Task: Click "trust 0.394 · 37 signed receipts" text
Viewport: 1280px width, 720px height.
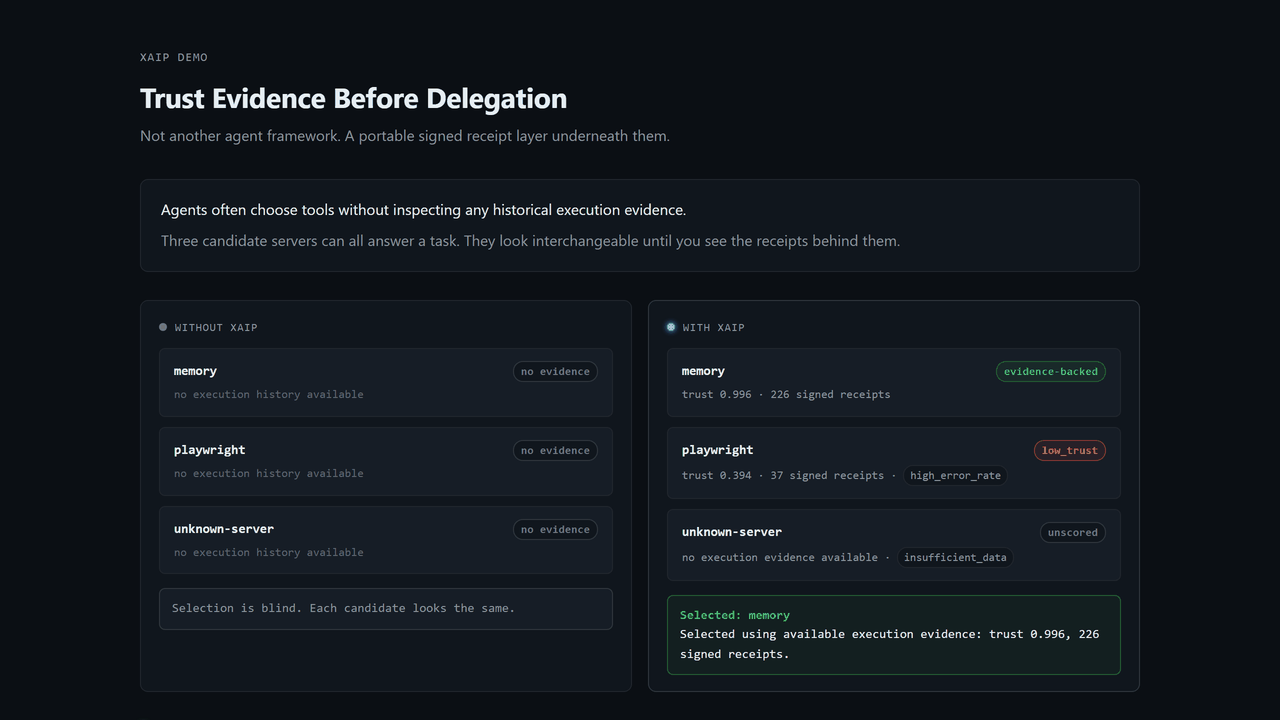Action: pos(783,476)
